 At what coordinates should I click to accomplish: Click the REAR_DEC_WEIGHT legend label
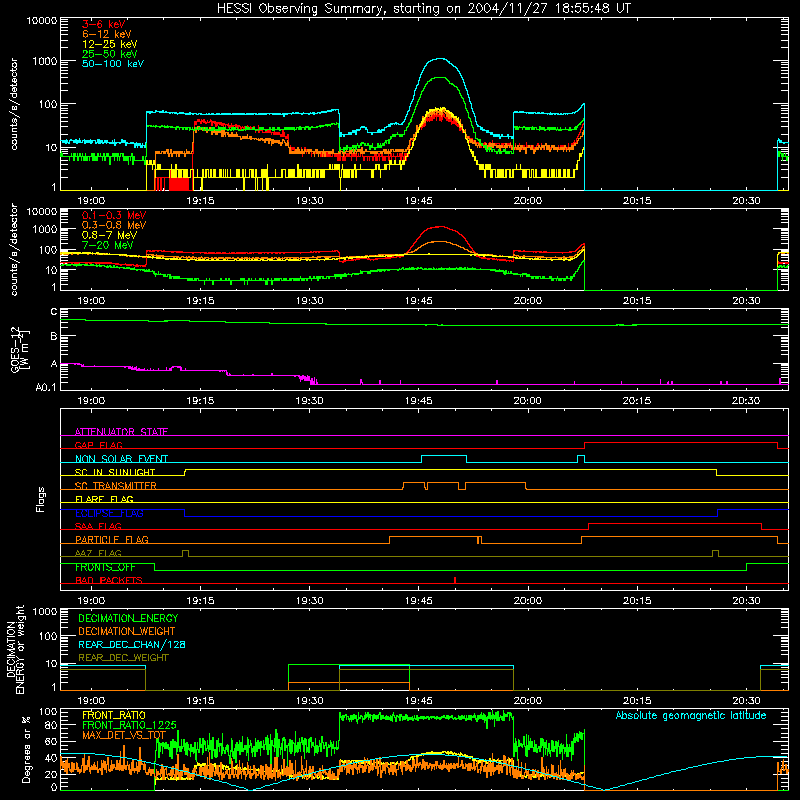pos(123,658)
